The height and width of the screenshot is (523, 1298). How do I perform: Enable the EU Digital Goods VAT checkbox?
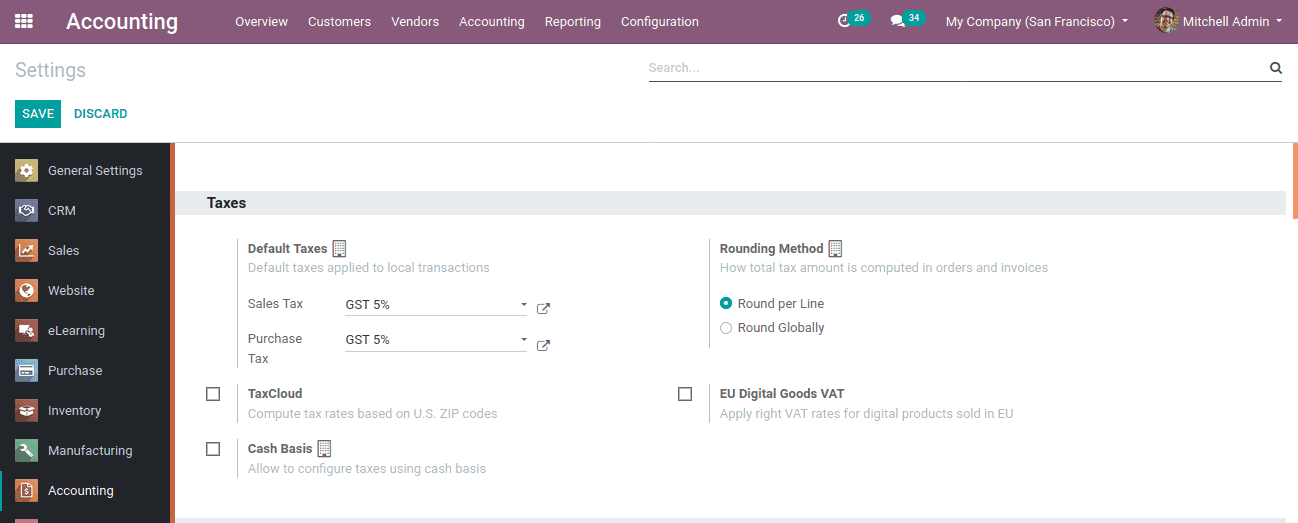click(685, 394)
